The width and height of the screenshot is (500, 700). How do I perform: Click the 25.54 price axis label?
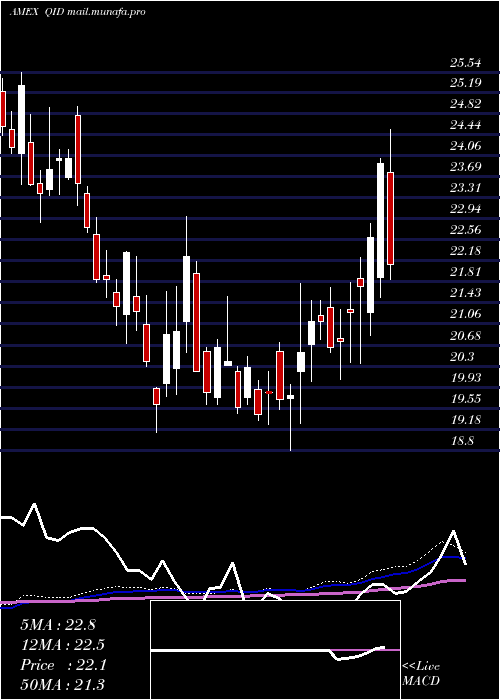coord(465,63)
